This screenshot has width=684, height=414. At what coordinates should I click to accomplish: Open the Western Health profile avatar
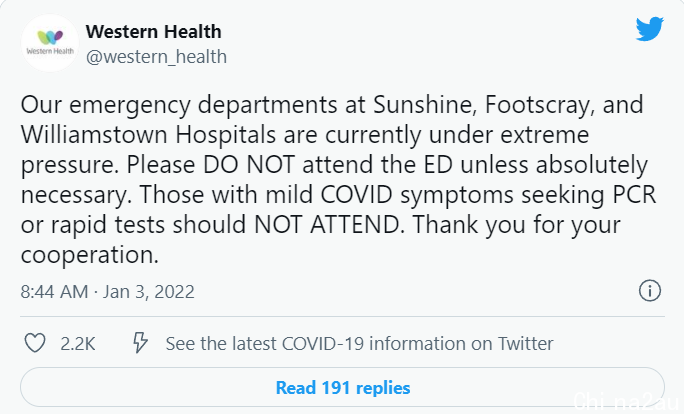[50, 43]
